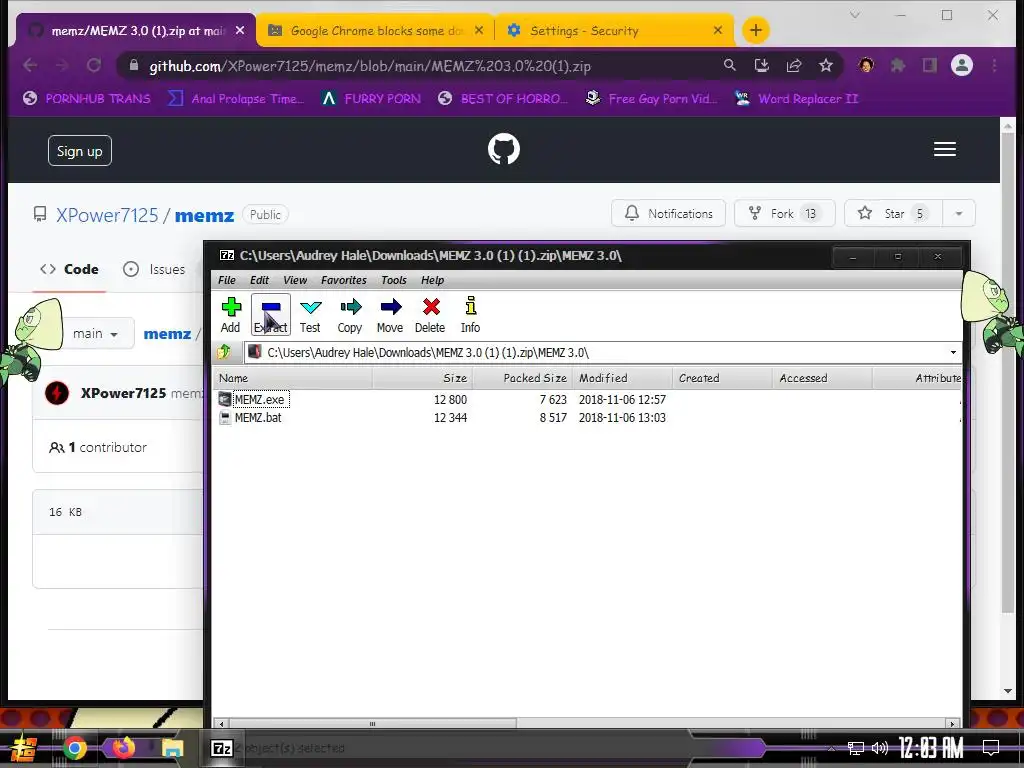
Task: Open the Help menu in 7-Zip
Action: pos(432,280)
